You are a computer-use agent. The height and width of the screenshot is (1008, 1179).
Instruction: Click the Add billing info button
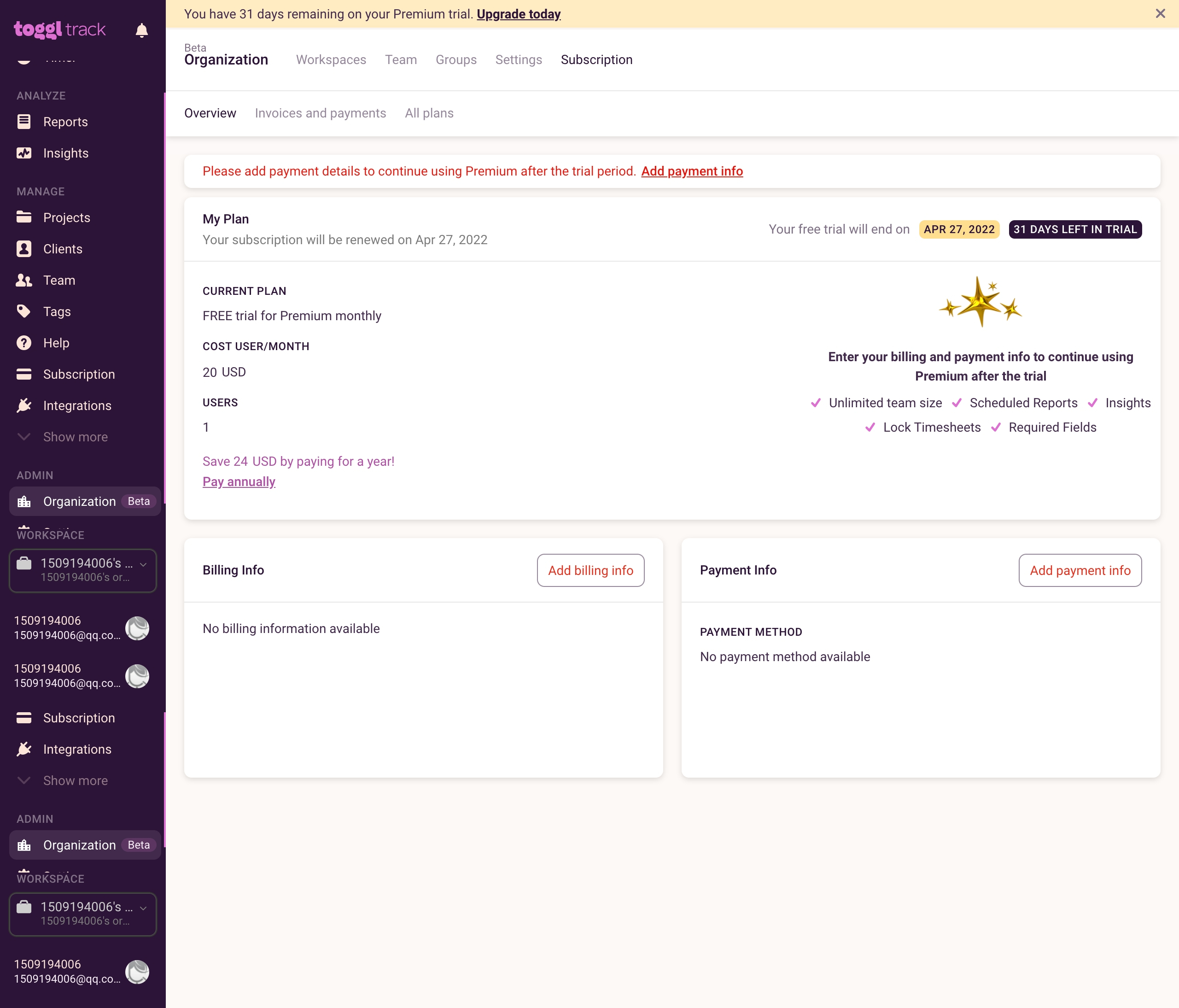(590, 570)
